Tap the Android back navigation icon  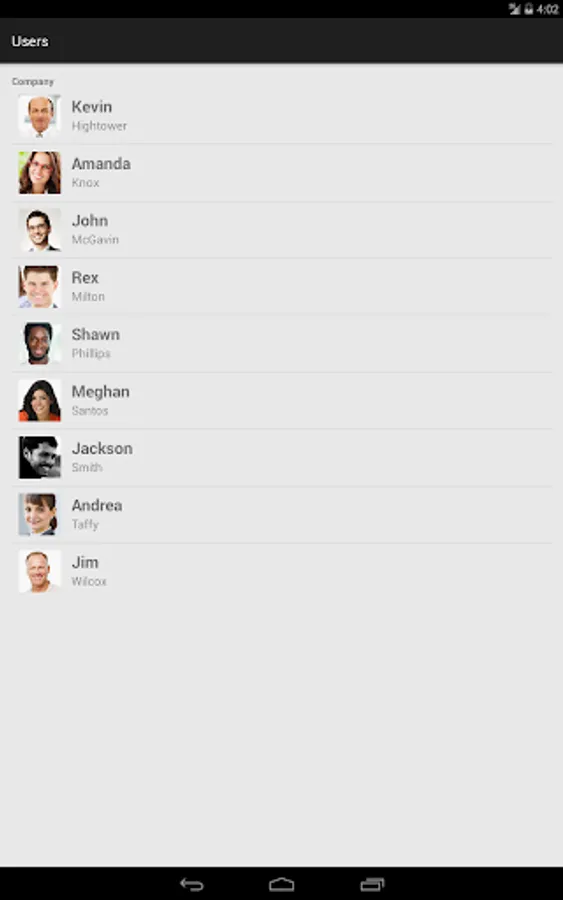pos(192,885)
